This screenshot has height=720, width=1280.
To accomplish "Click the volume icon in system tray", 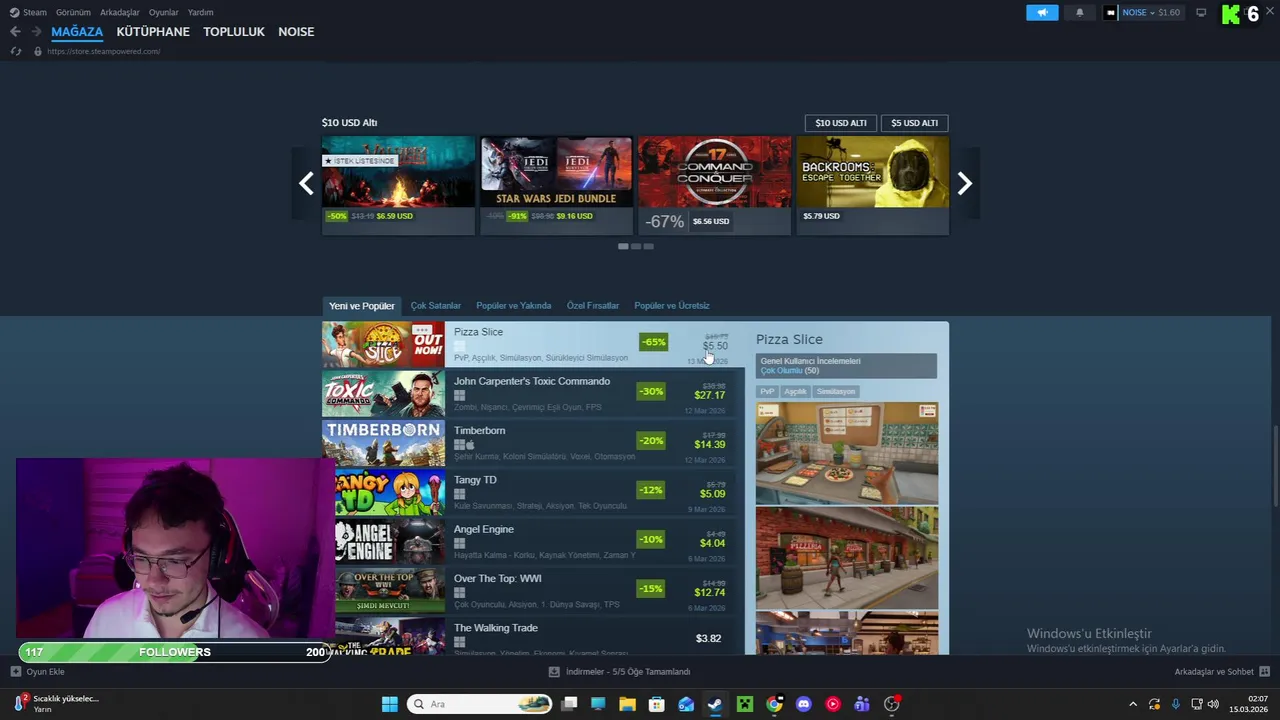I will tap(1213, 704).
